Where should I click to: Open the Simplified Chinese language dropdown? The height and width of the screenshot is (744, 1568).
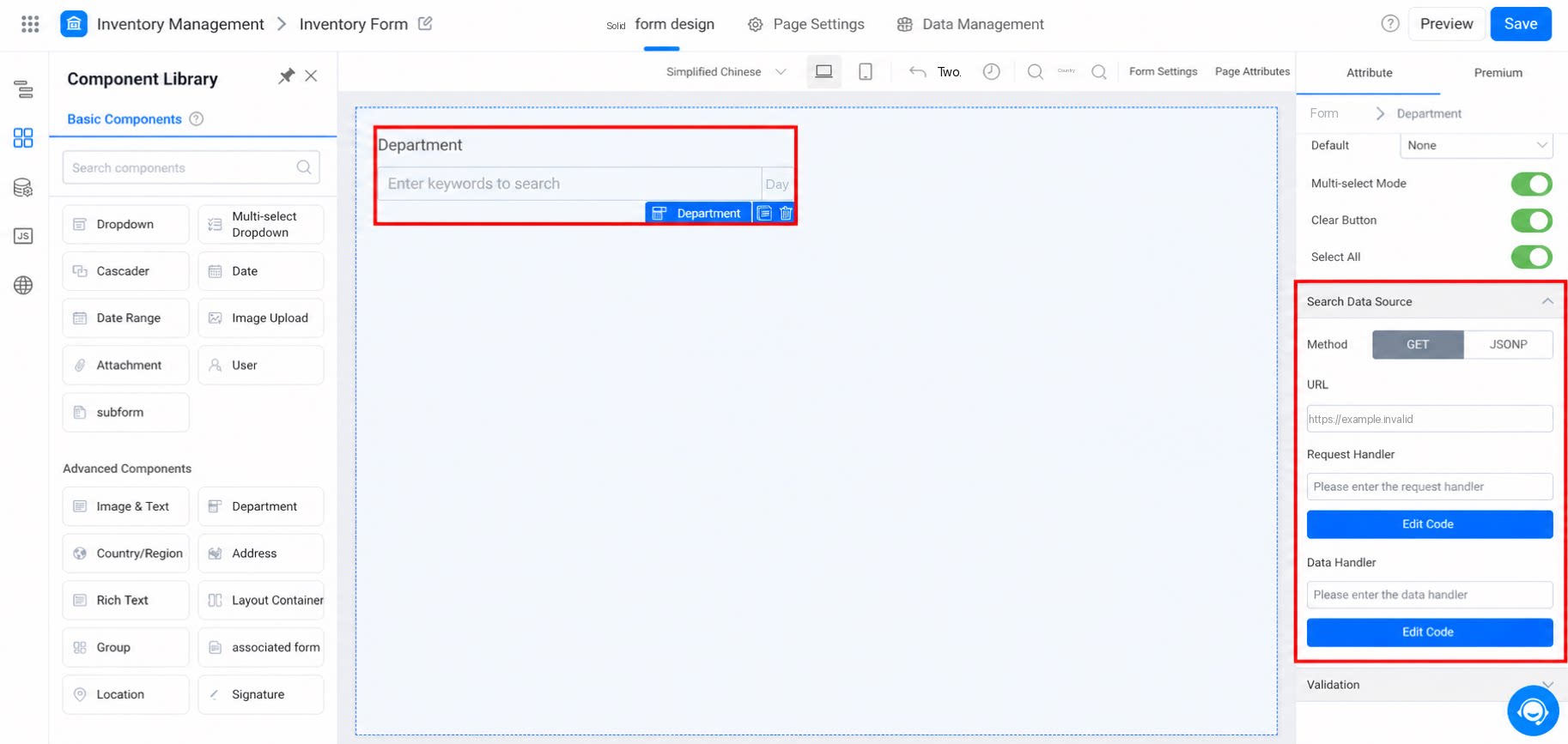[726, 72]
